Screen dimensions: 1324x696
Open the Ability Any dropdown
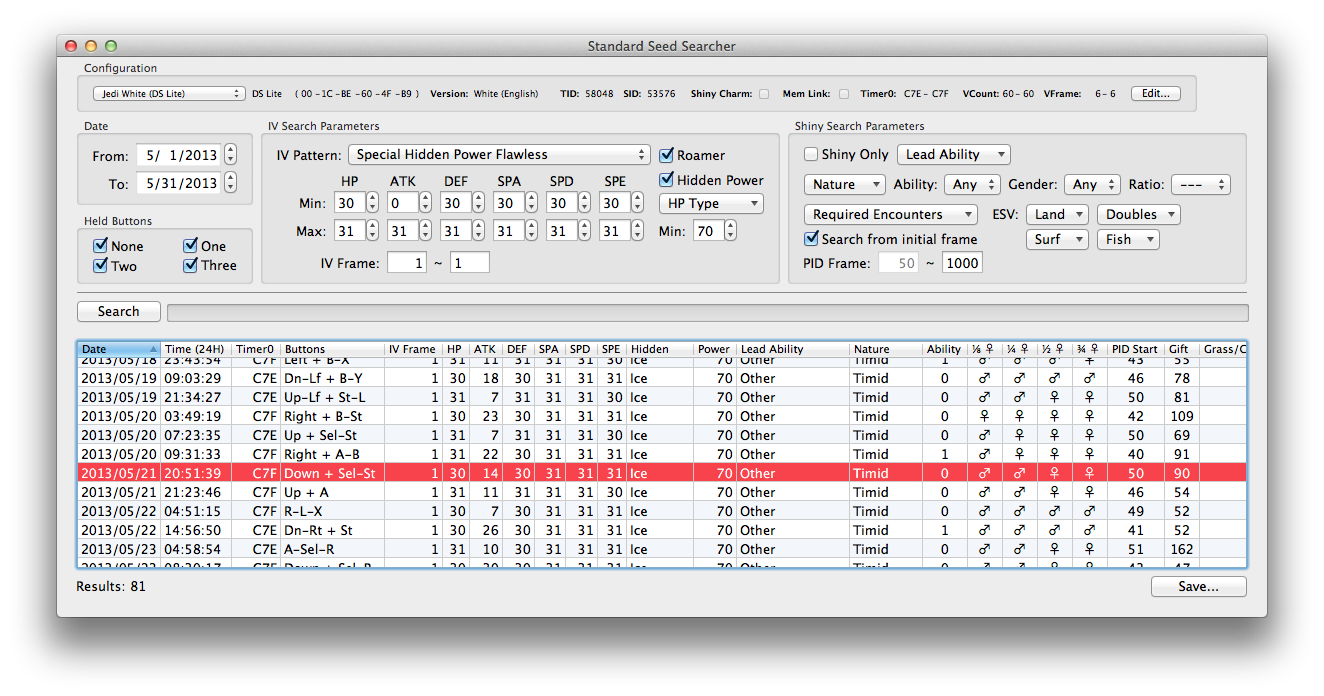click(x=972, y=185)
